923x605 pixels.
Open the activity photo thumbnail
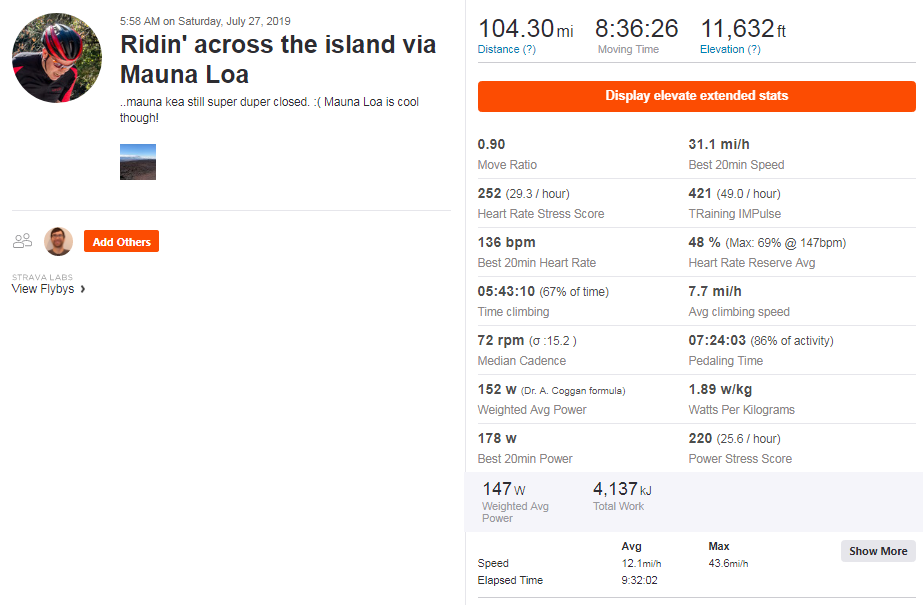pos(137,162)
